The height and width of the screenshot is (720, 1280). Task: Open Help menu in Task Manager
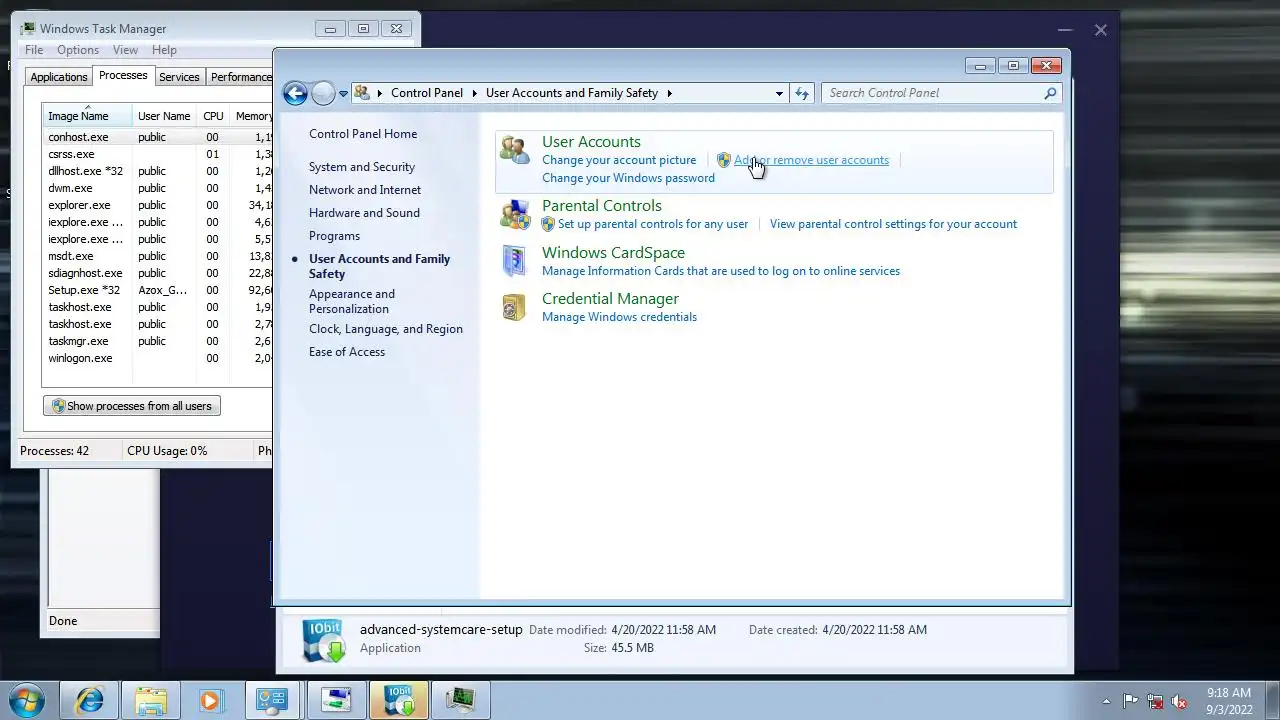(x=164, y=50)
